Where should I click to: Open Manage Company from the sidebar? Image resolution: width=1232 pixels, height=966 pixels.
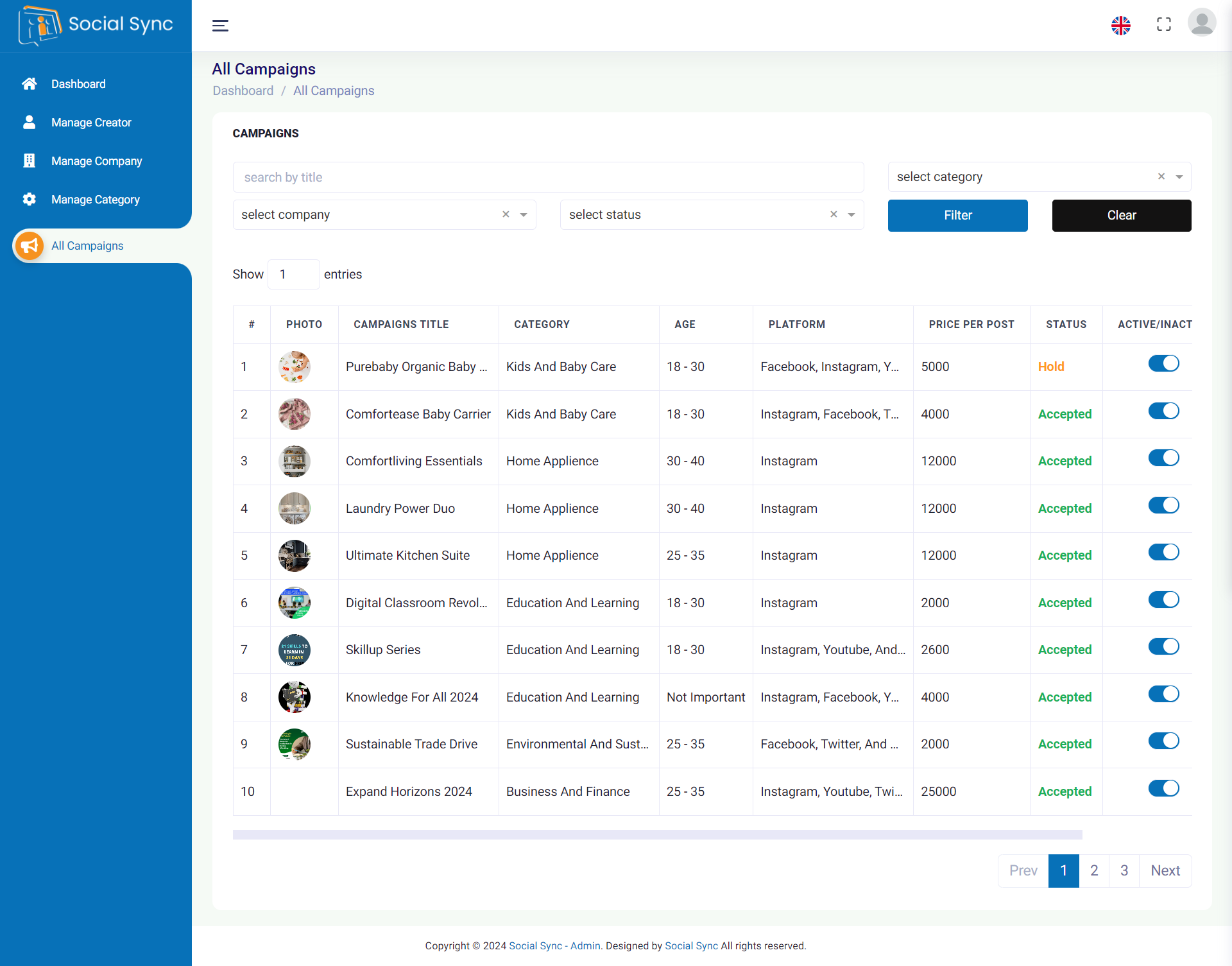click(x=96, y=160)
